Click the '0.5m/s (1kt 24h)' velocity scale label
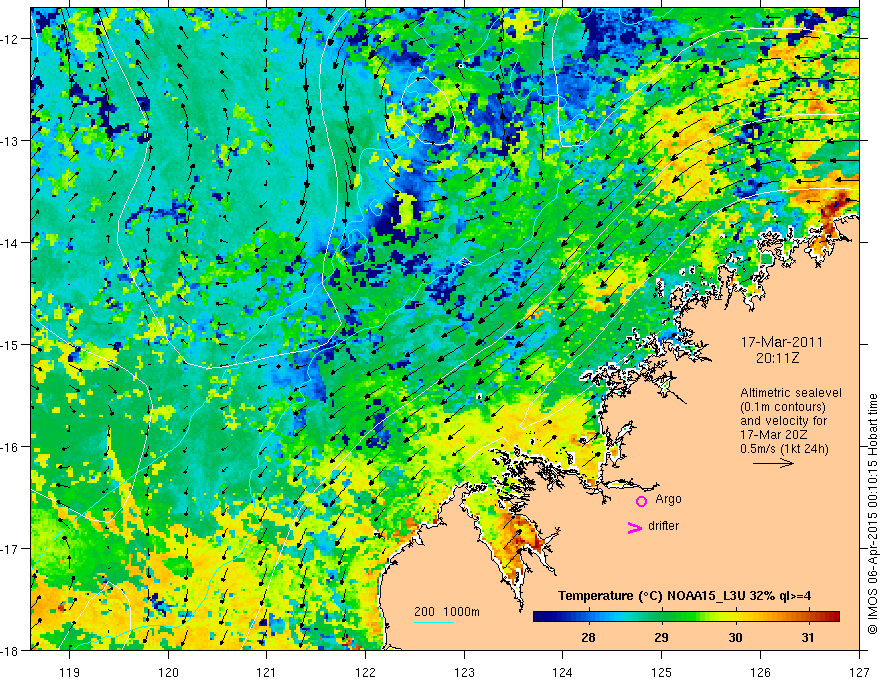880x680 pixels. point(785,449)
